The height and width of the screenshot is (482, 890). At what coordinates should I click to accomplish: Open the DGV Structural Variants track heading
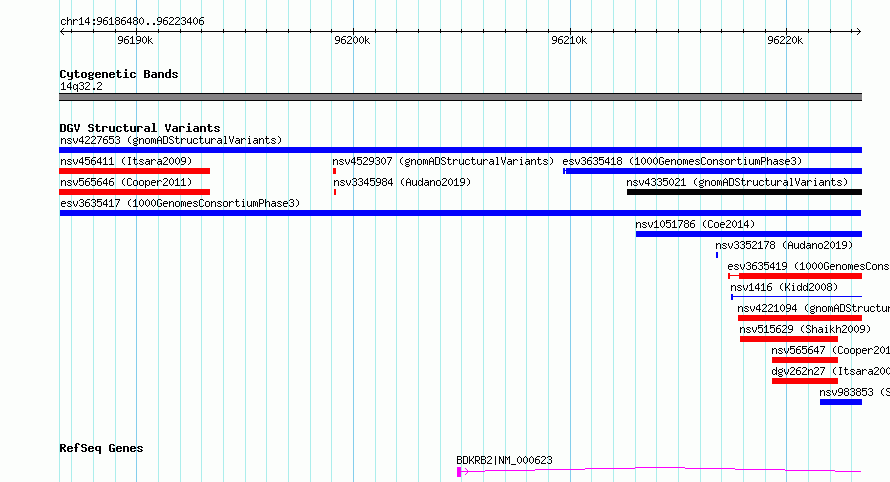click(140, 128)
